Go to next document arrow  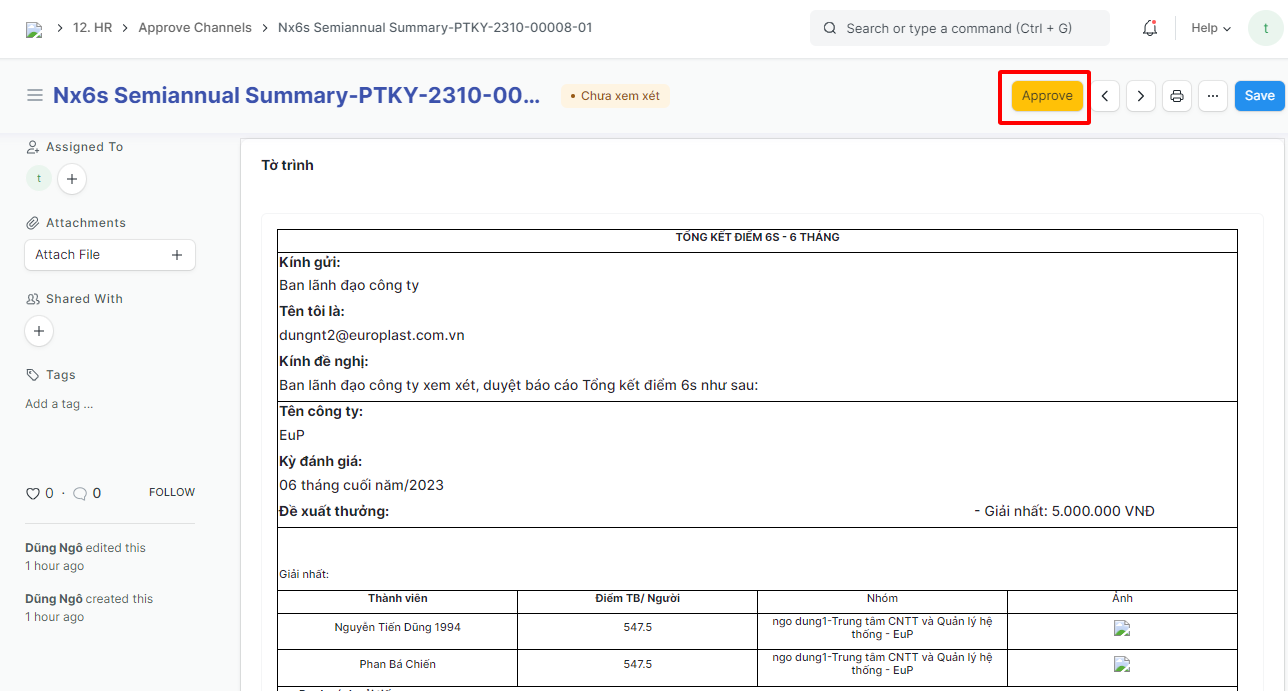pos(1141,96)
